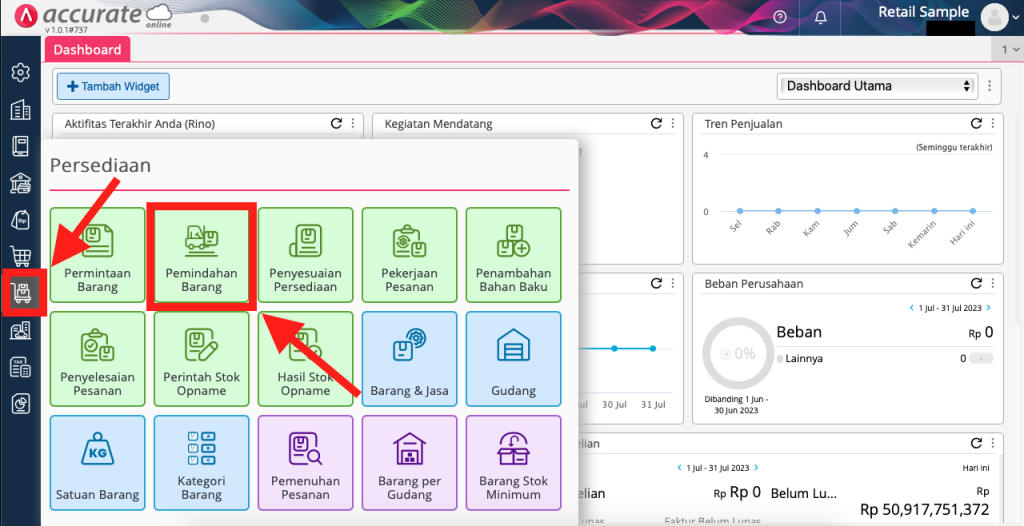Switch to the Dashboard tab
This screenshot has width=1024, height=526.
point(87,49)
